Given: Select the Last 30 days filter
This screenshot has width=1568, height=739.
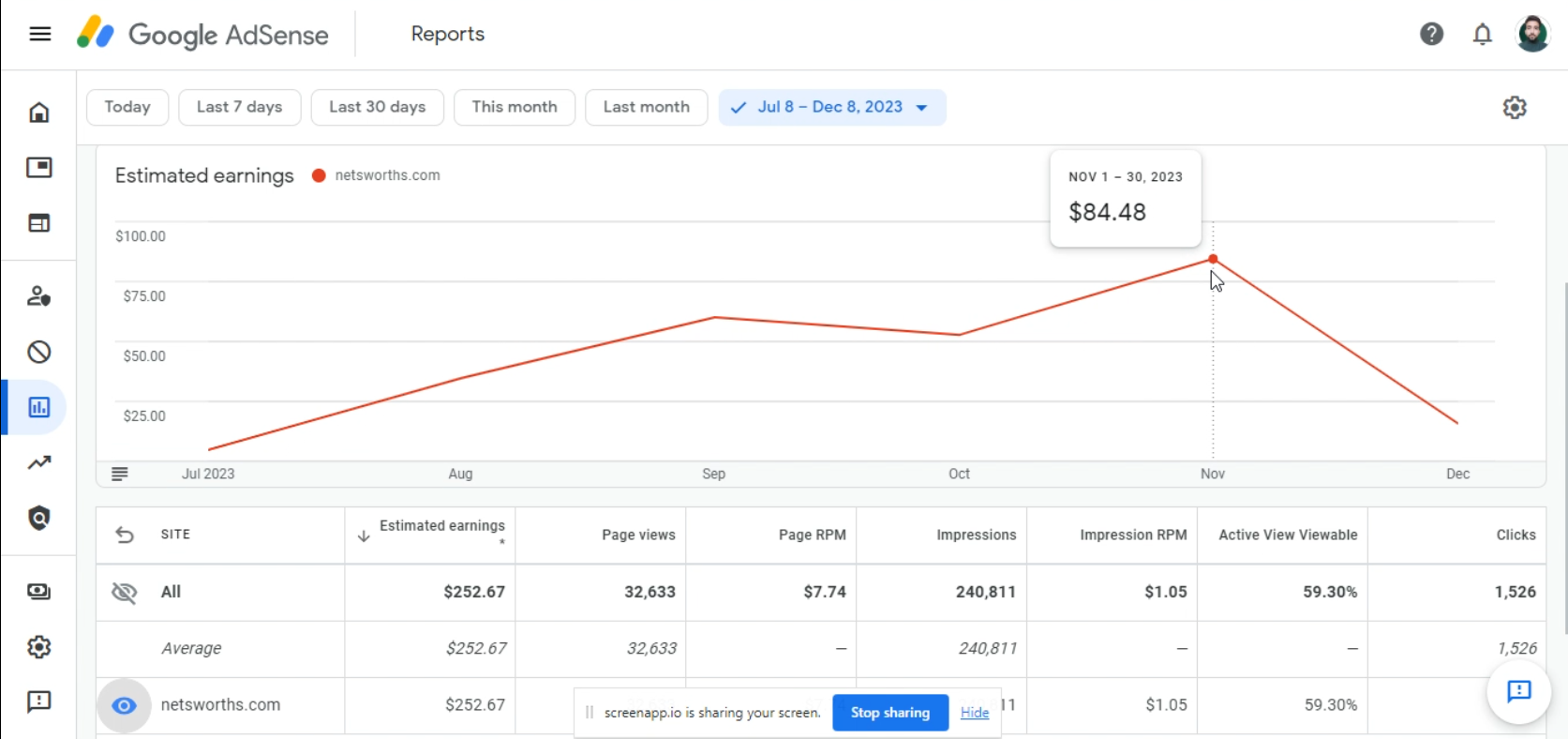Looking at the screenshot, I should click(x=378, y=107).
